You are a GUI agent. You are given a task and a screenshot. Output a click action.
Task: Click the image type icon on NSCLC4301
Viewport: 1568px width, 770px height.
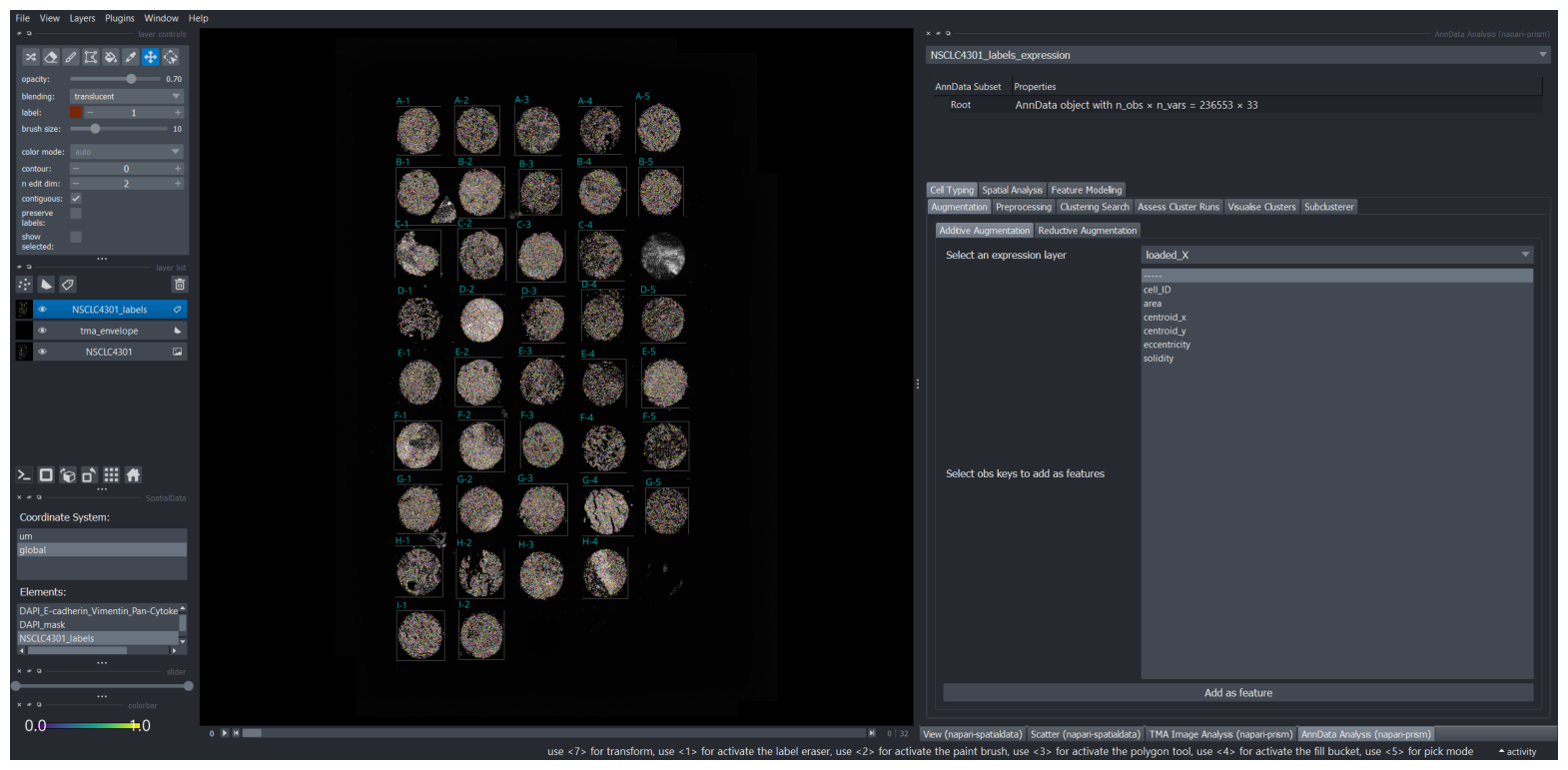177,352
